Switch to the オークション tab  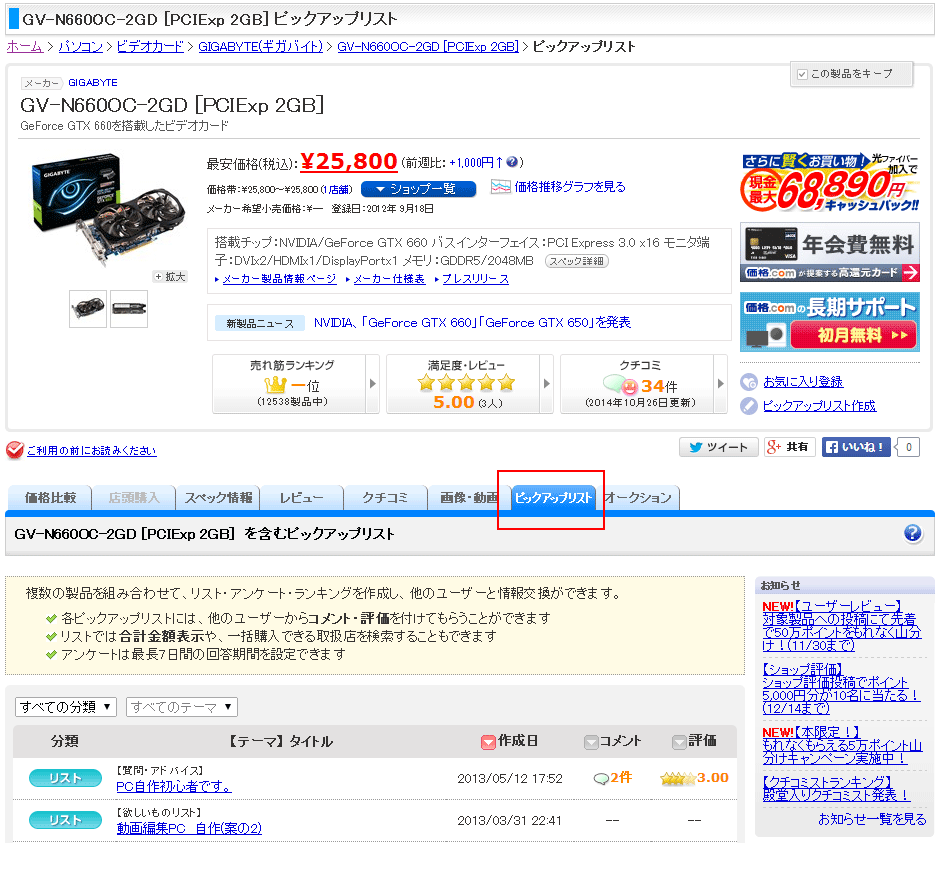[x=638, y=498]
